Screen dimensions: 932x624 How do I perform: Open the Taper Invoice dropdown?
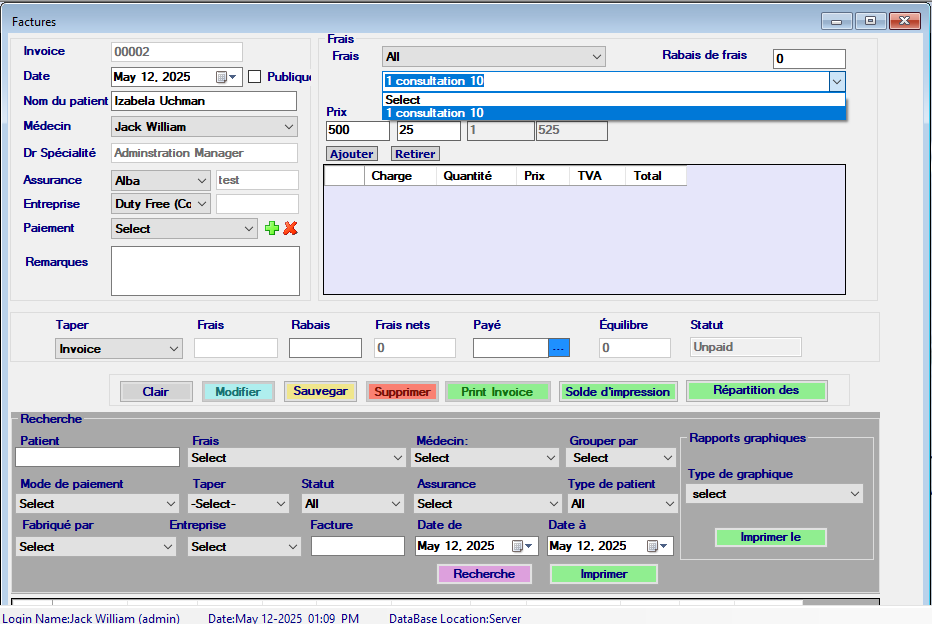click(174, 349)
